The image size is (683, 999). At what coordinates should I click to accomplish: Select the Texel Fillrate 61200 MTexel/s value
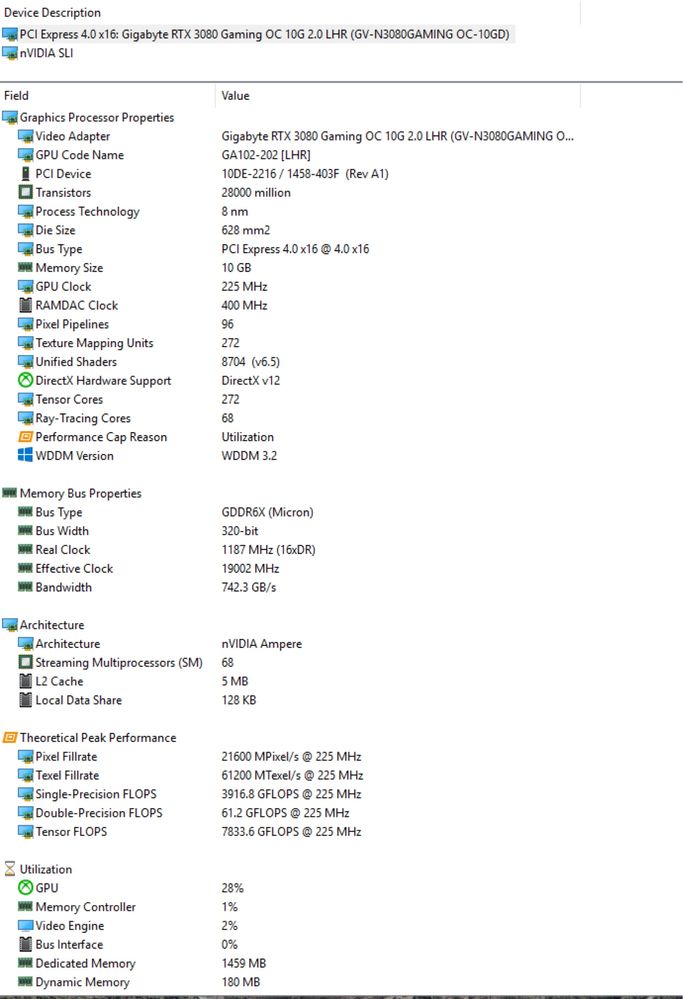pos(292,775)
